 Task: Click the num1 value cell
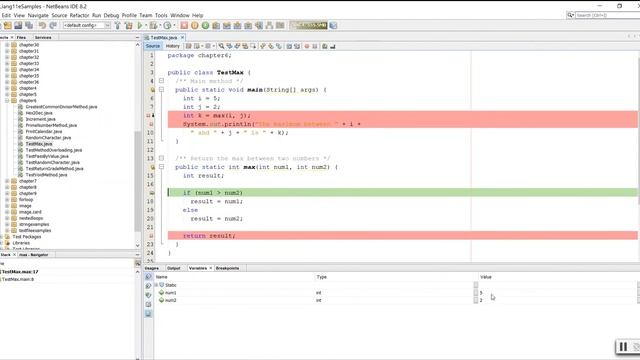558,293
